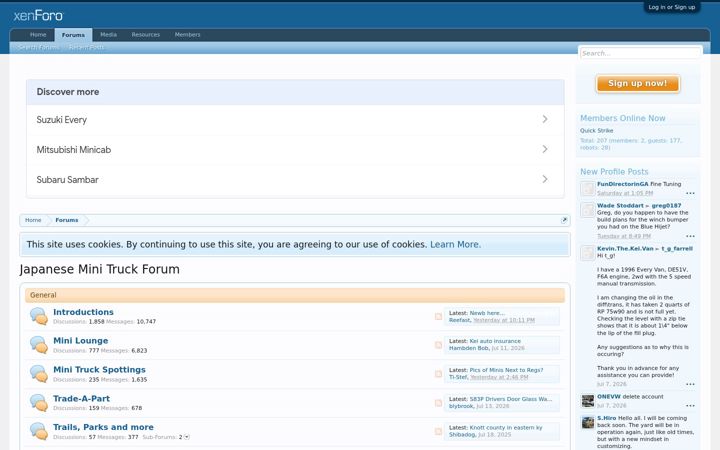Click RSS feed icon in Mini Lounge row
Screen dimensions: 720x450
point(438,345)
